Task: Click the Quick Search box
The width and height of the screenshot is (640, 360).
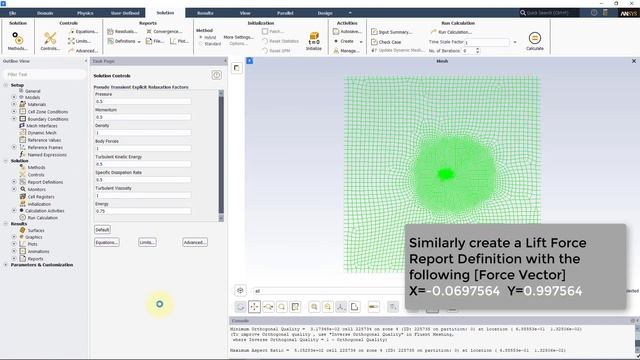Action: click(548, 13)
